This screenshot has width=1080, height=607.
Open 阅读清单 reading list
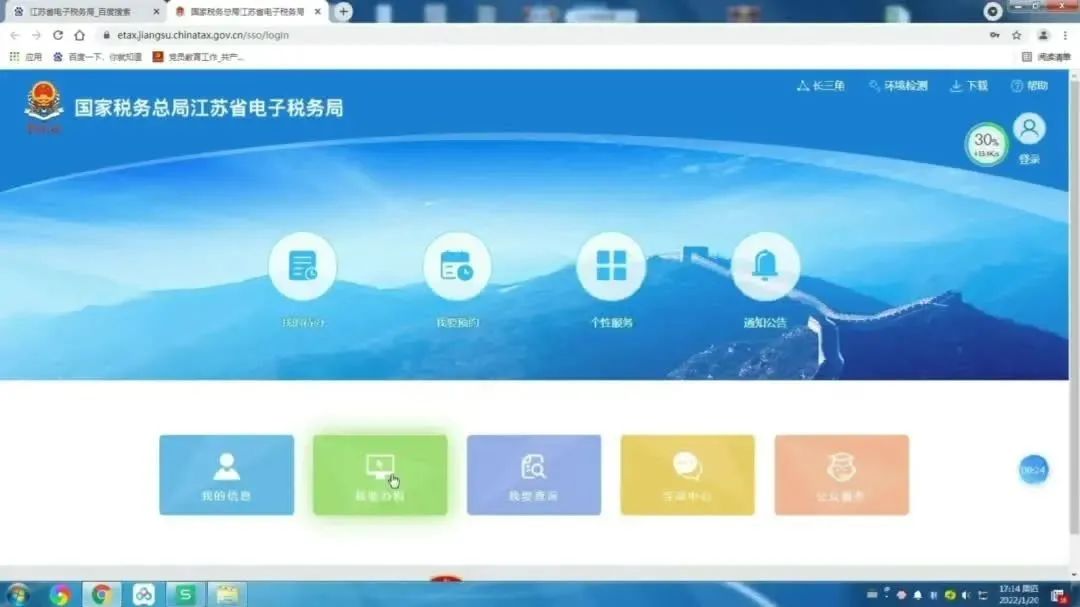coord(1046,57)
